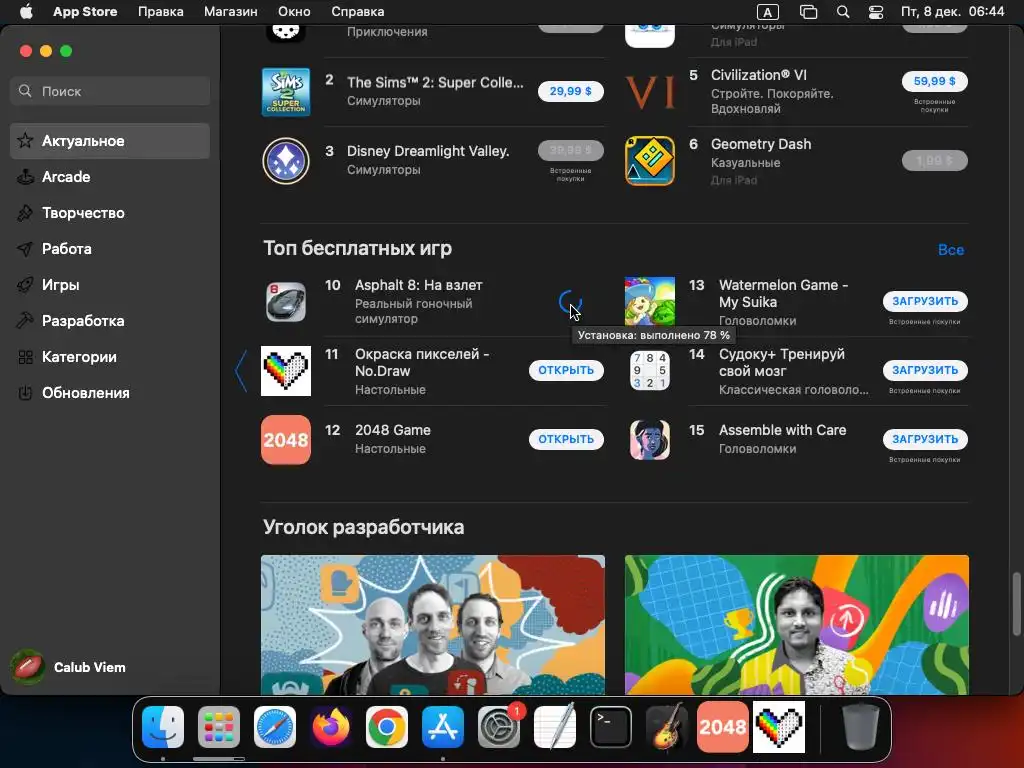Open System Settings from the Dock
Screen dimensions: 1024x768
(499, 727)
